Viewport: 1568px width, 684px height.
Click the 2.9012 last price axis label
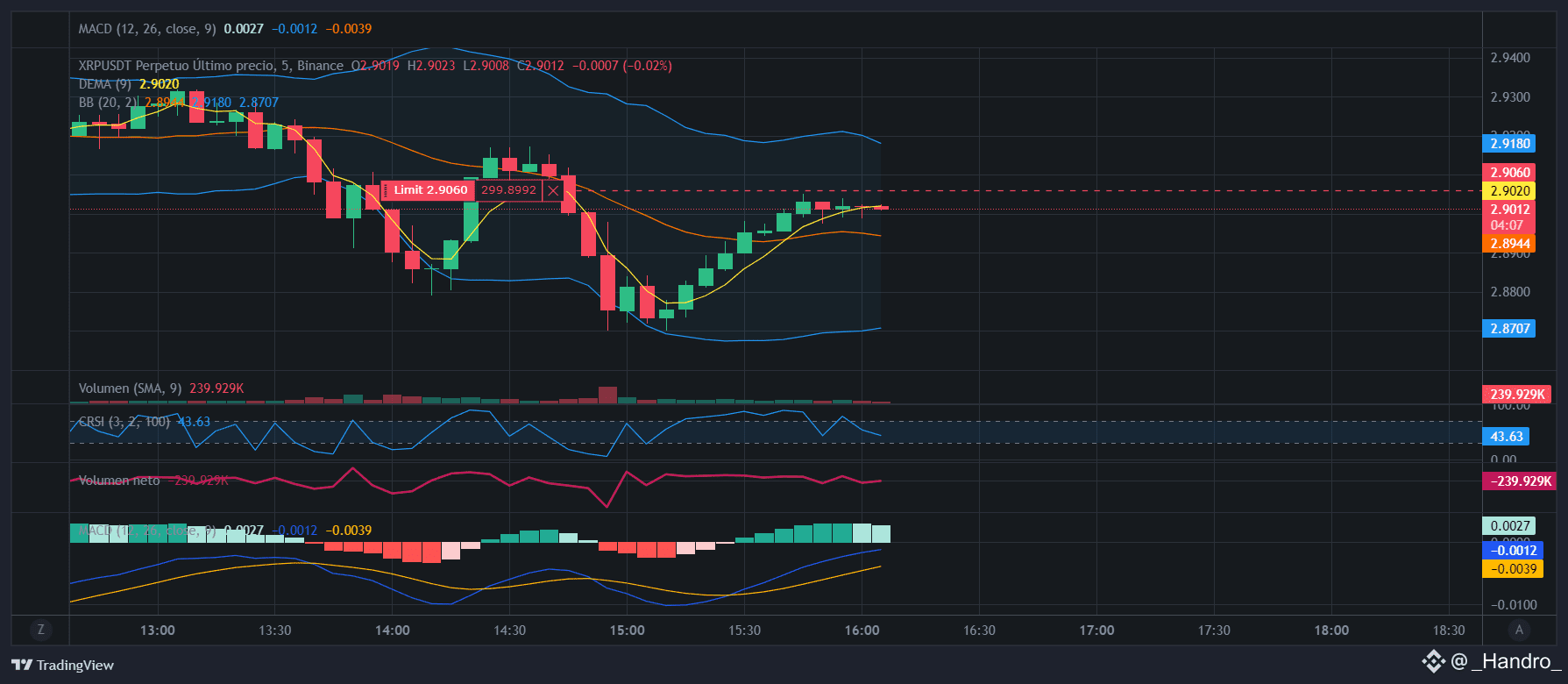click(x=1508, y=210)
